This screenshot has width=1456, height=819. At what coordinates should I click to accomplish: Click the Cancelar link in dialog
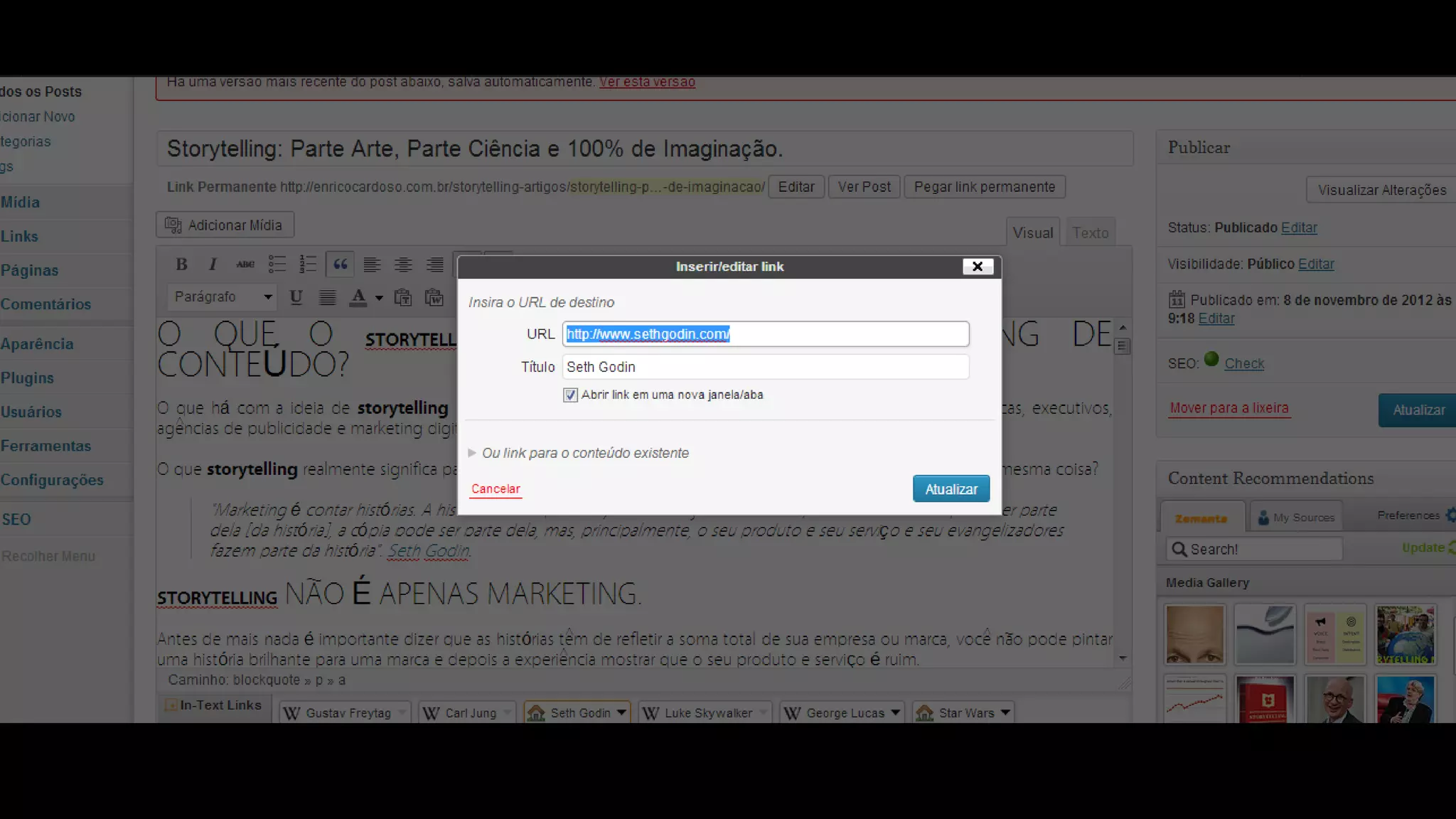point(496,488)
